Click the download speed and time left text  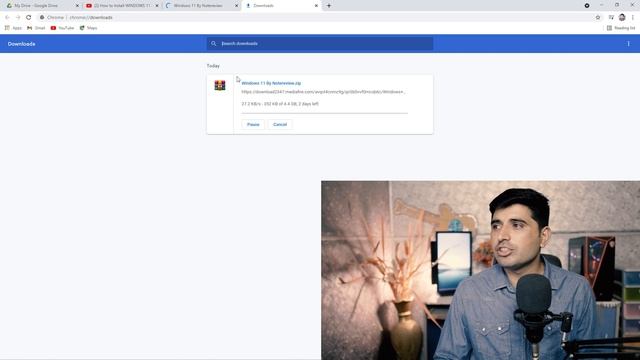click(x=280, y=104)
